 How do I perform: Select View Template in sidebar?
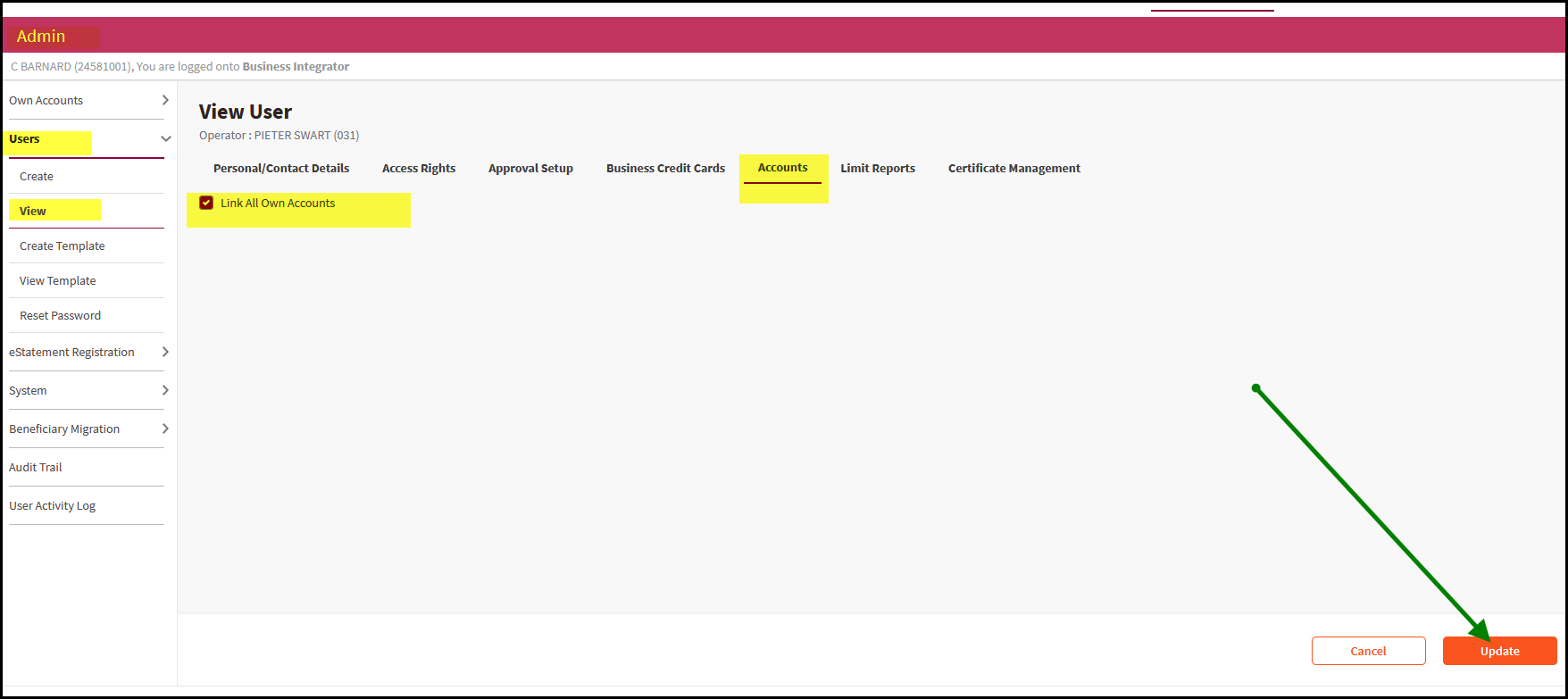(x=57, y=280)
